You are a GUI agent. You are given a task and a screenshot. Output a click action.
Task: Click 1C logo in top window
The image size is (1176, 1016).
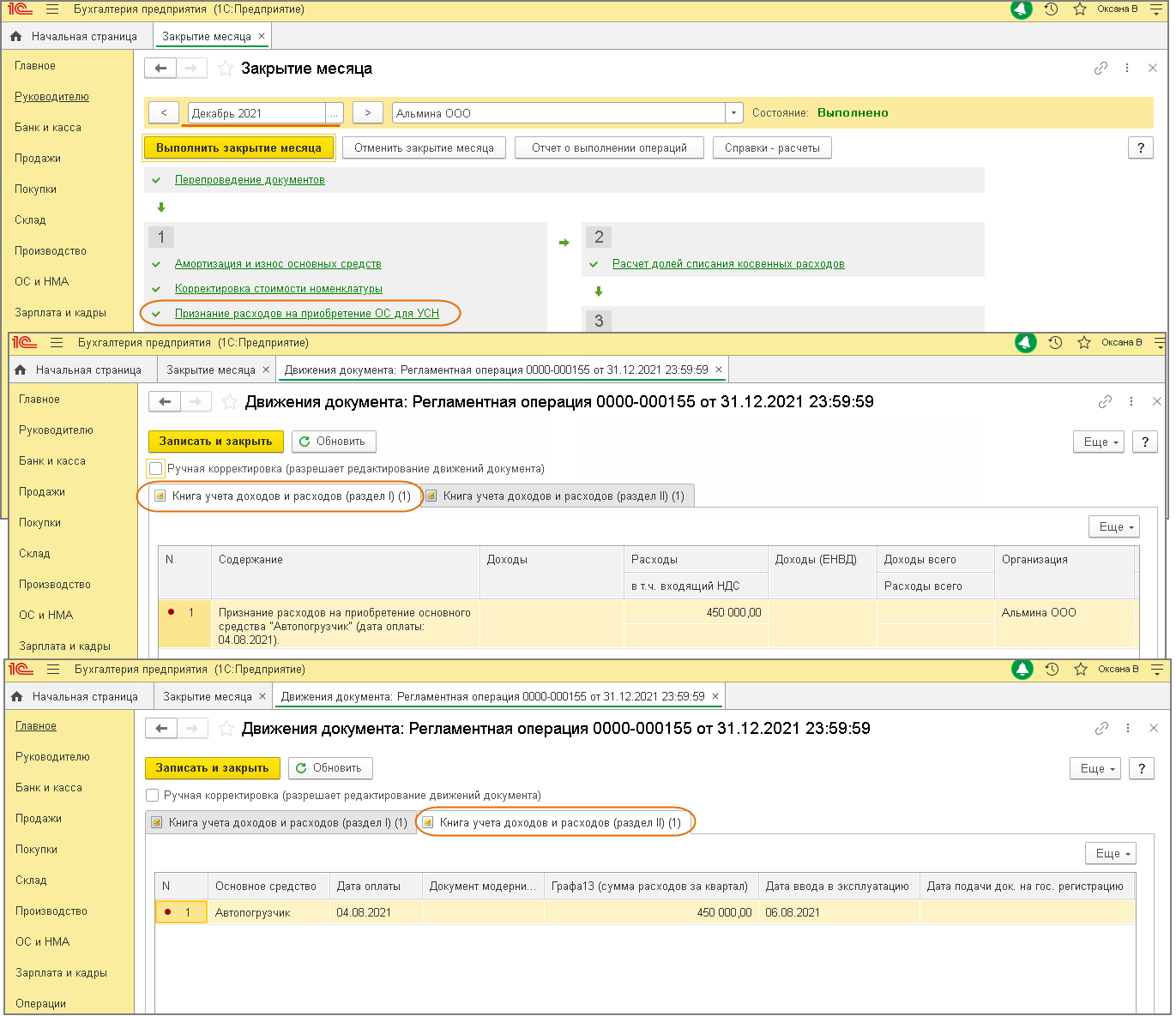pos(21,9)
